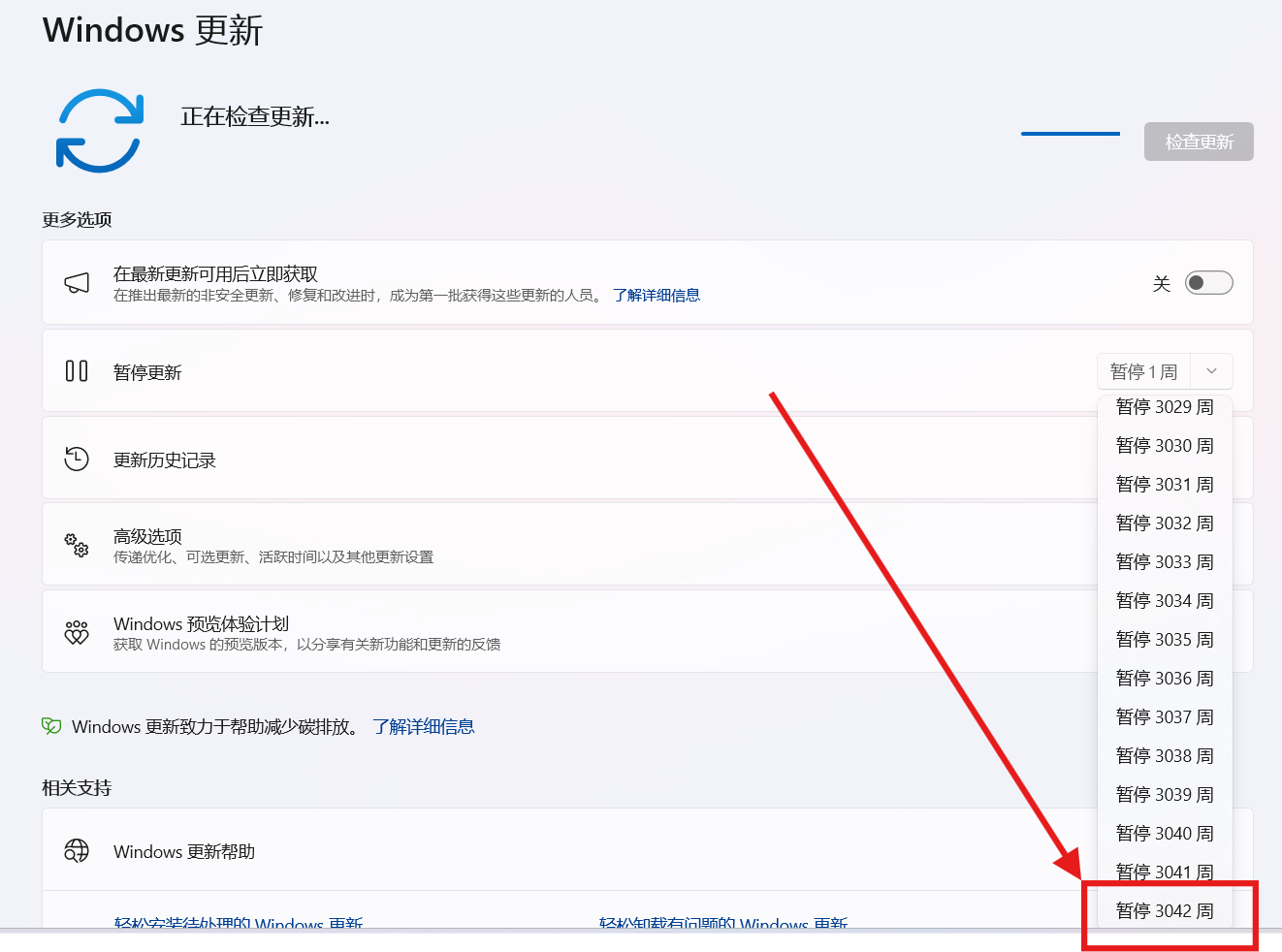Toggle 在最新更新可用后立即获取 switch

[x=1208, y=282]
